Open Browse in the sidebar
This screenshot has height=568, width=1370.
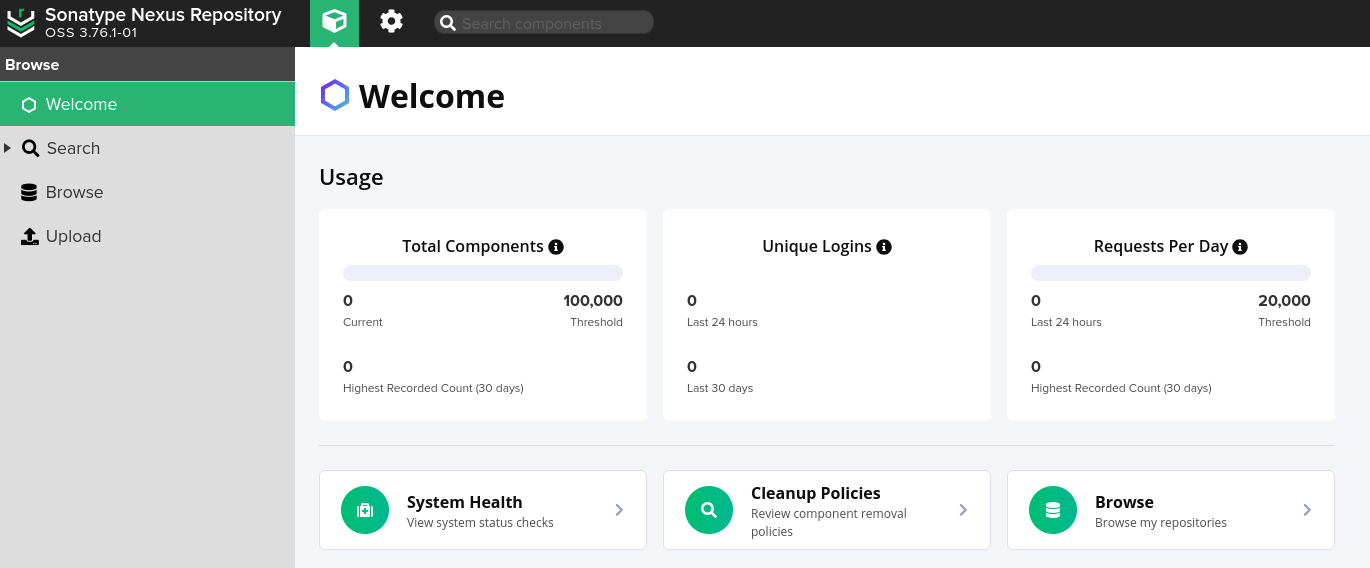coord(147,192)
